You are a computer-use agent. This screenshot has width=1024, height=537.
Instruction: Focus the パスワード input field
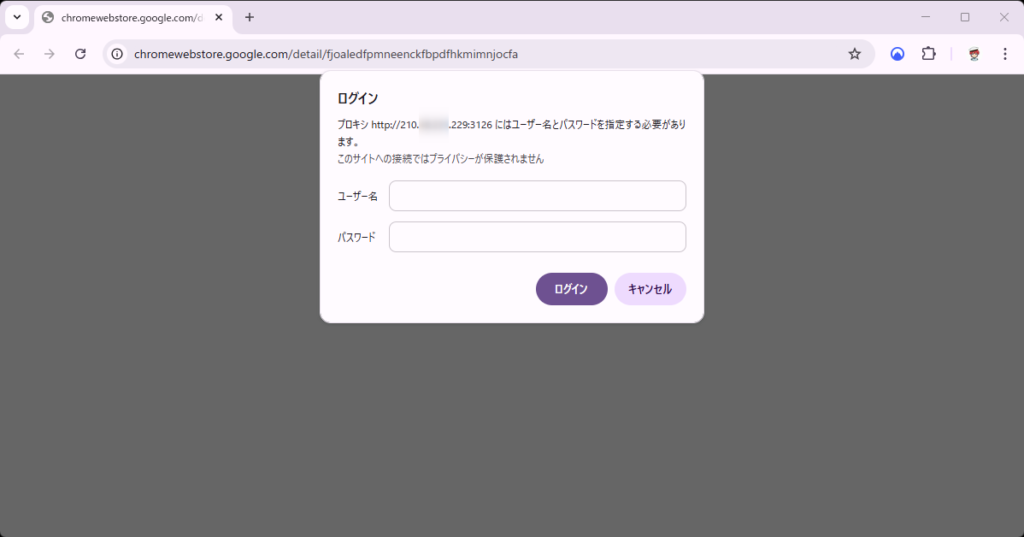(537, 237)
